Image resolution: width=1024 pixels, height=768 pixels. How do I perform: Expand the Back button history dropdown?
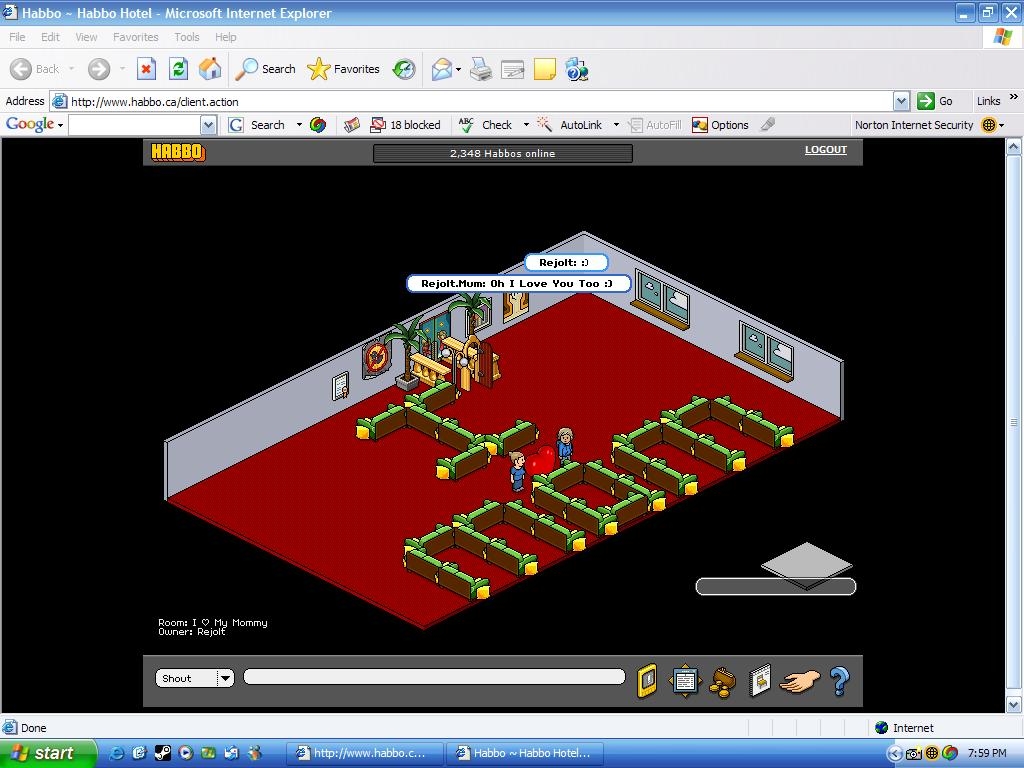coord(71,69)
